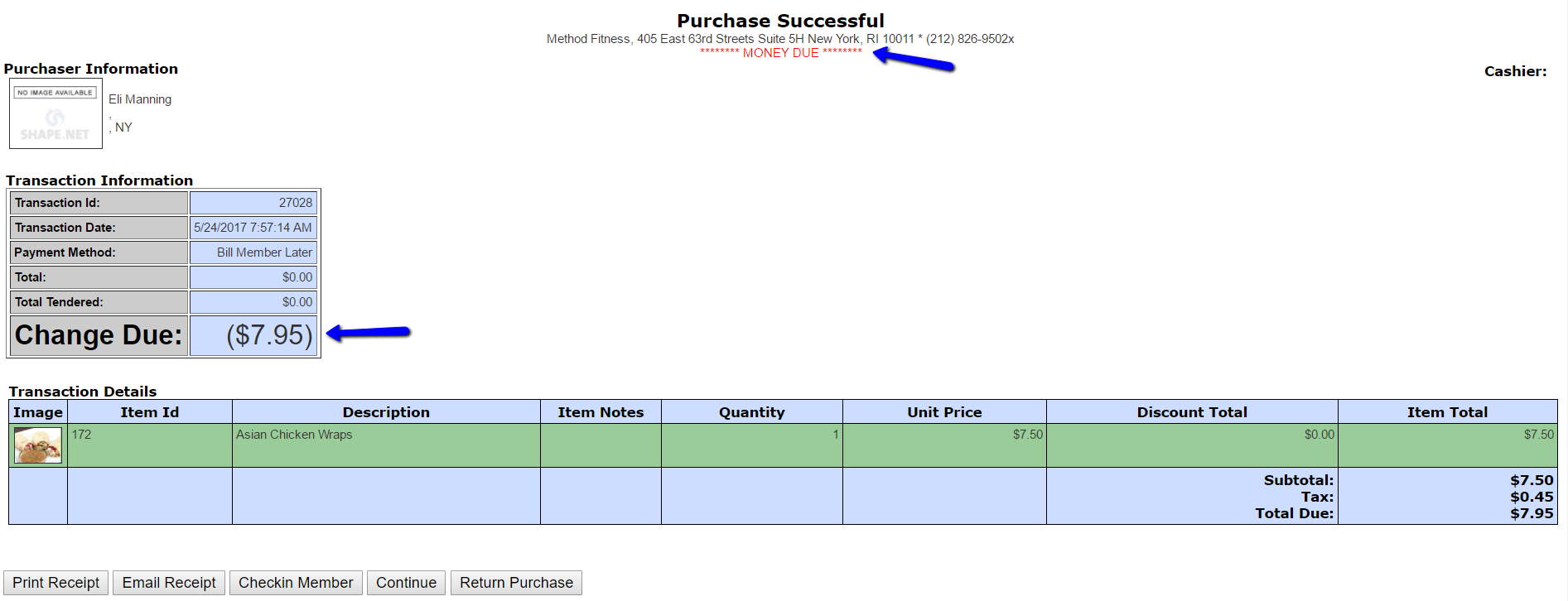Click the Quantity column header
Screen dimensions: 1568x601
coord(751,412)
